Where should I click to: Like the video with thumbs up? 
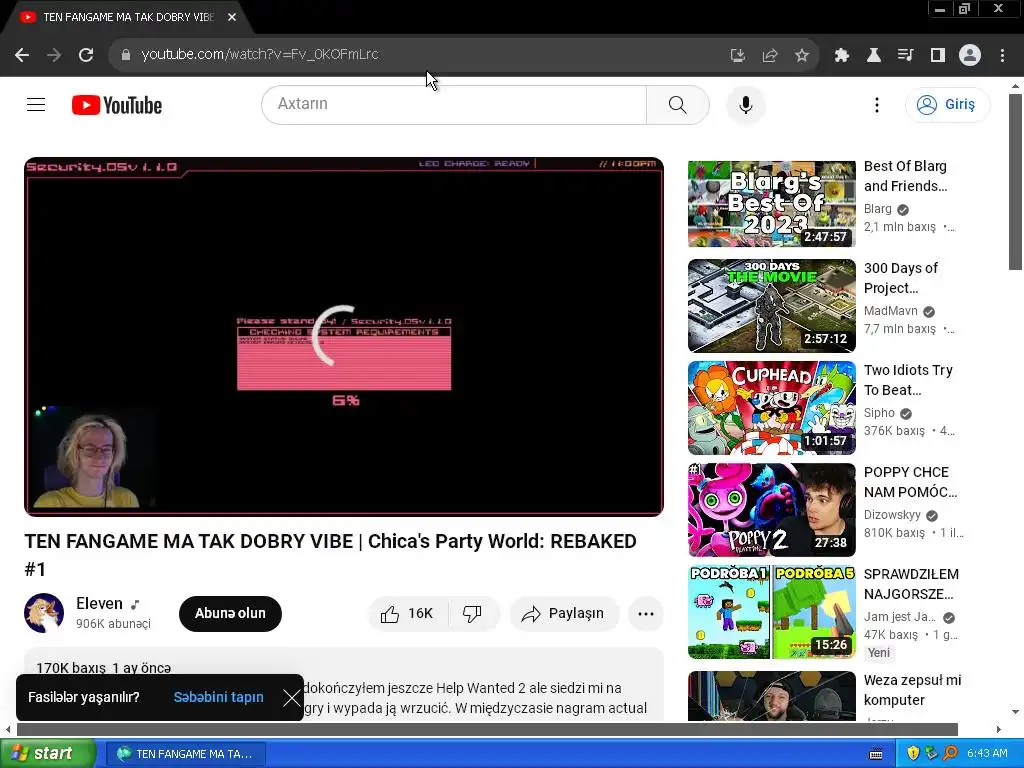[x=409, y=613]
